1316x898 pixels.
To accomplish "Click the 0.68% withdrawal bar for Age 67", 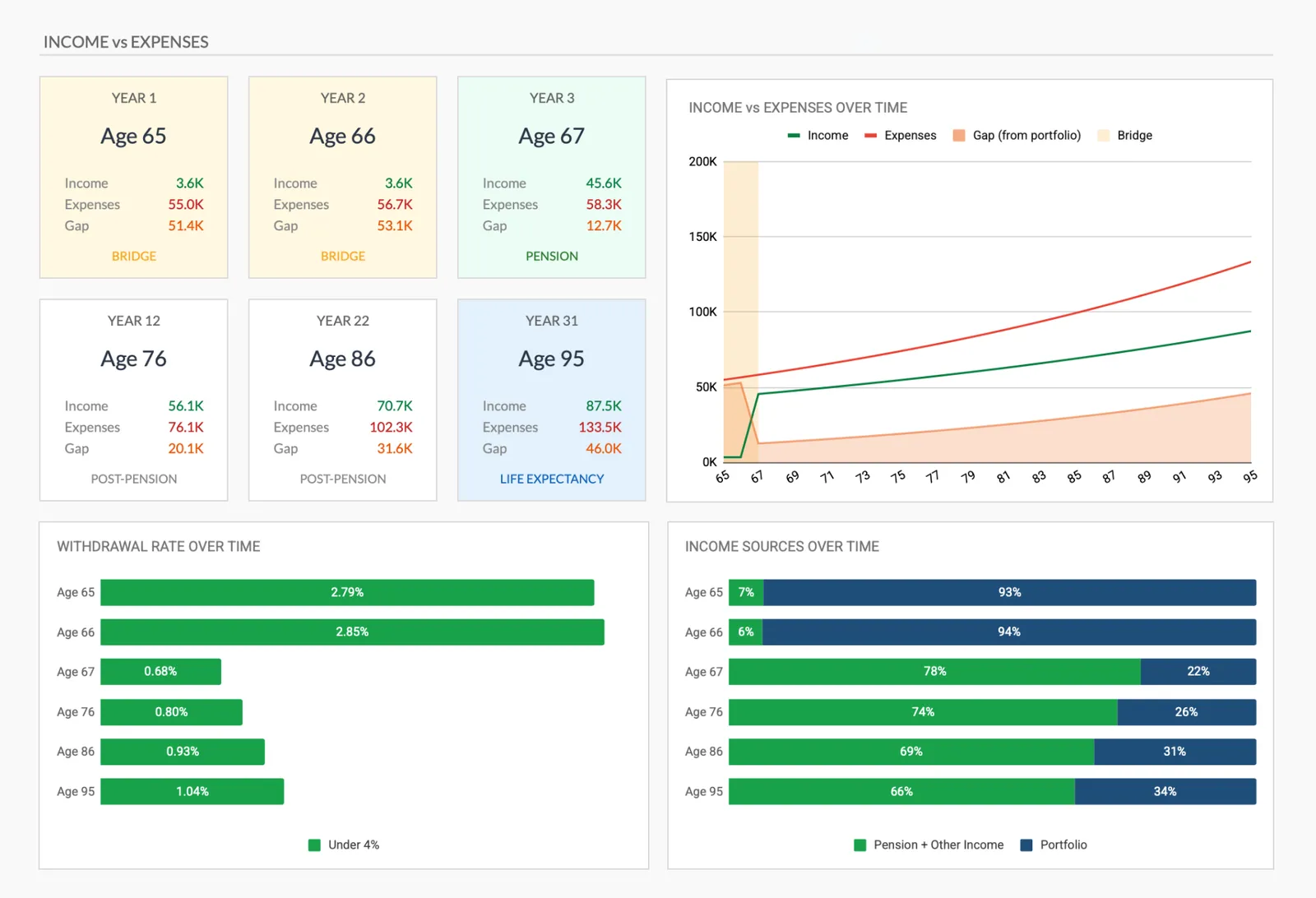I will tap(160, 672).
